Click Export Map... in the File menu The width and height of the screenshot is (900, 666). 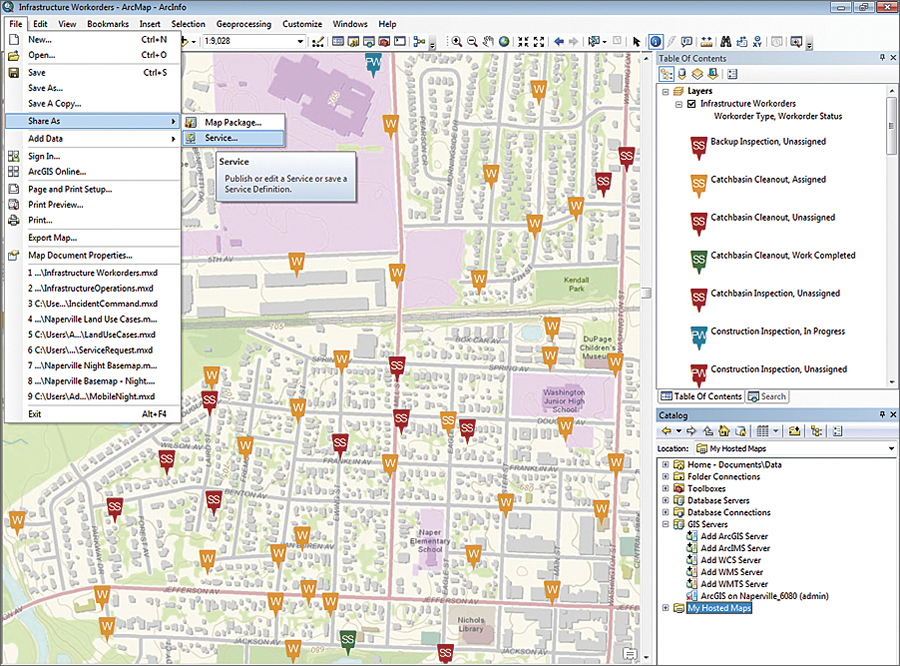click(52, 238)
